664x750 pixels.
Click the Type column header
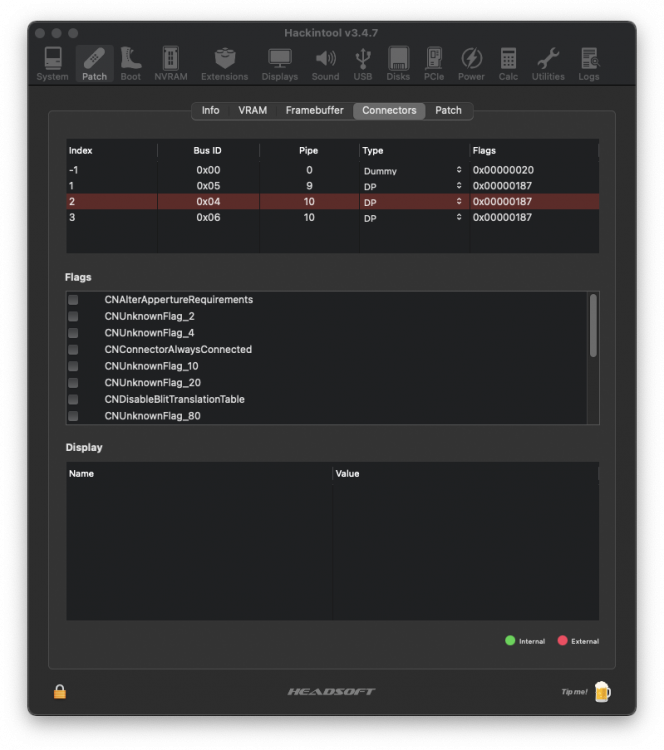(x=414, y=151)
